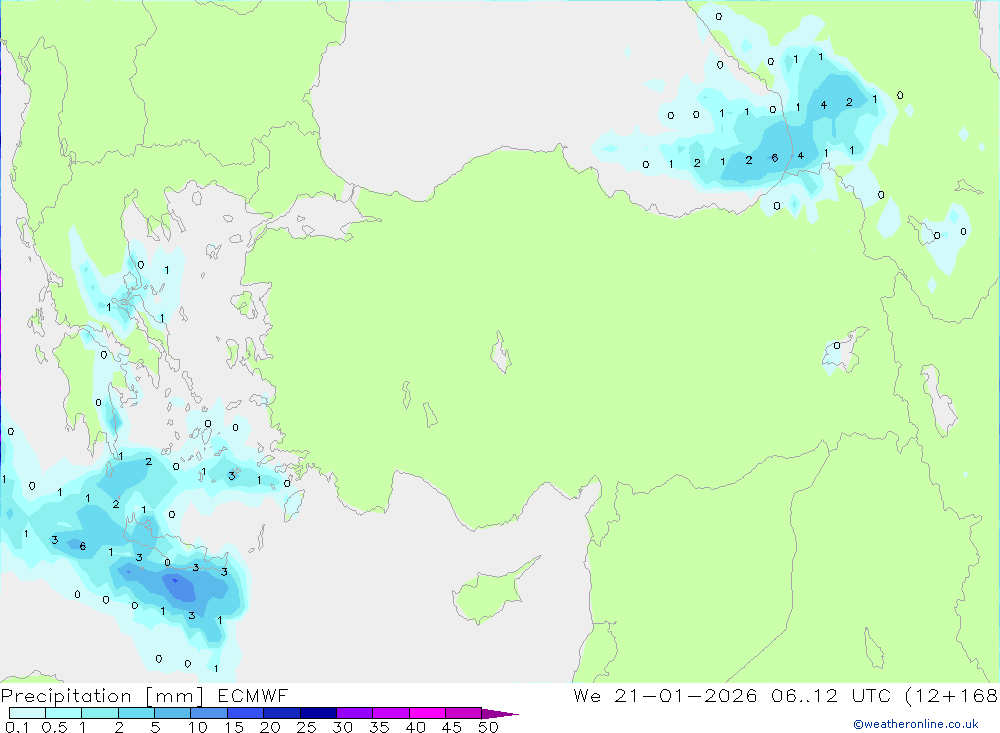1000x733 pixels.
Task: Choose the navy swatch from 25 to 30
Action: click(318, 713)
